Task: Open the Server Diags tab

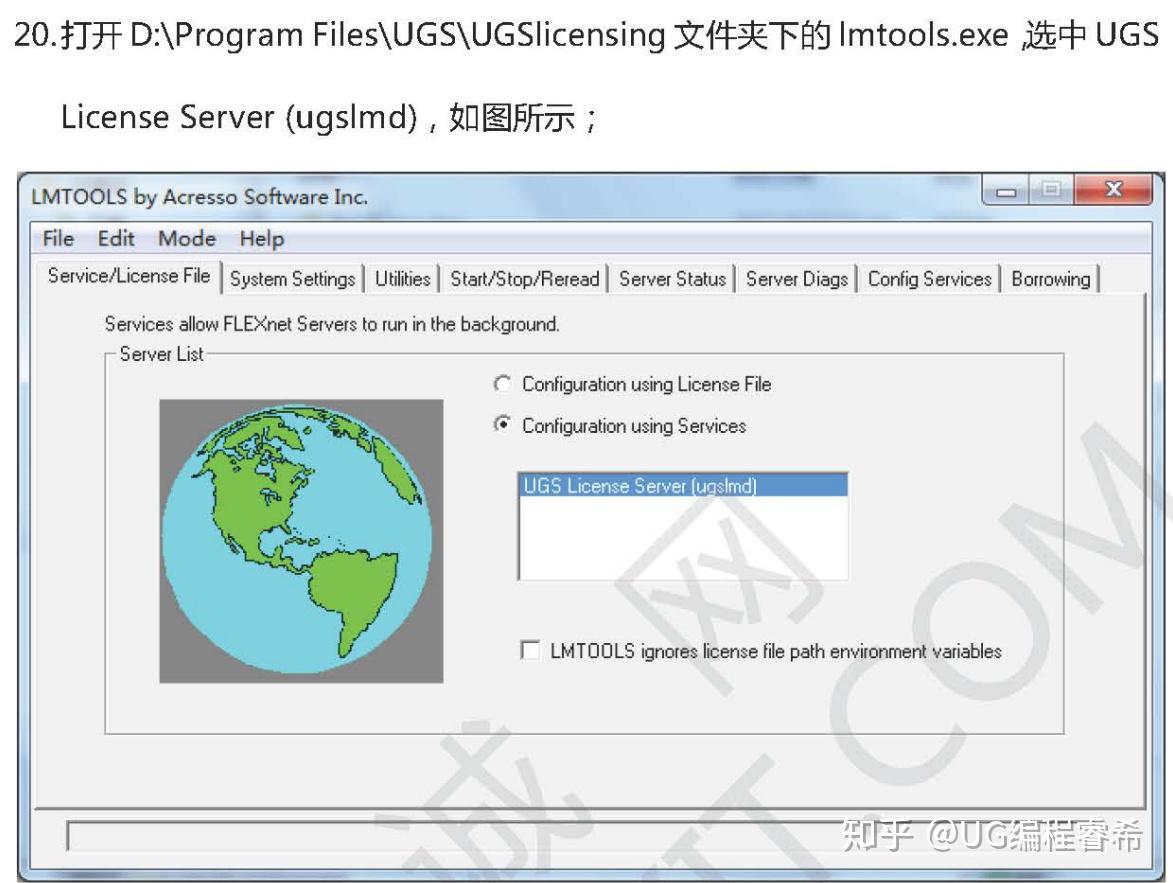Action: coord(797,280)
